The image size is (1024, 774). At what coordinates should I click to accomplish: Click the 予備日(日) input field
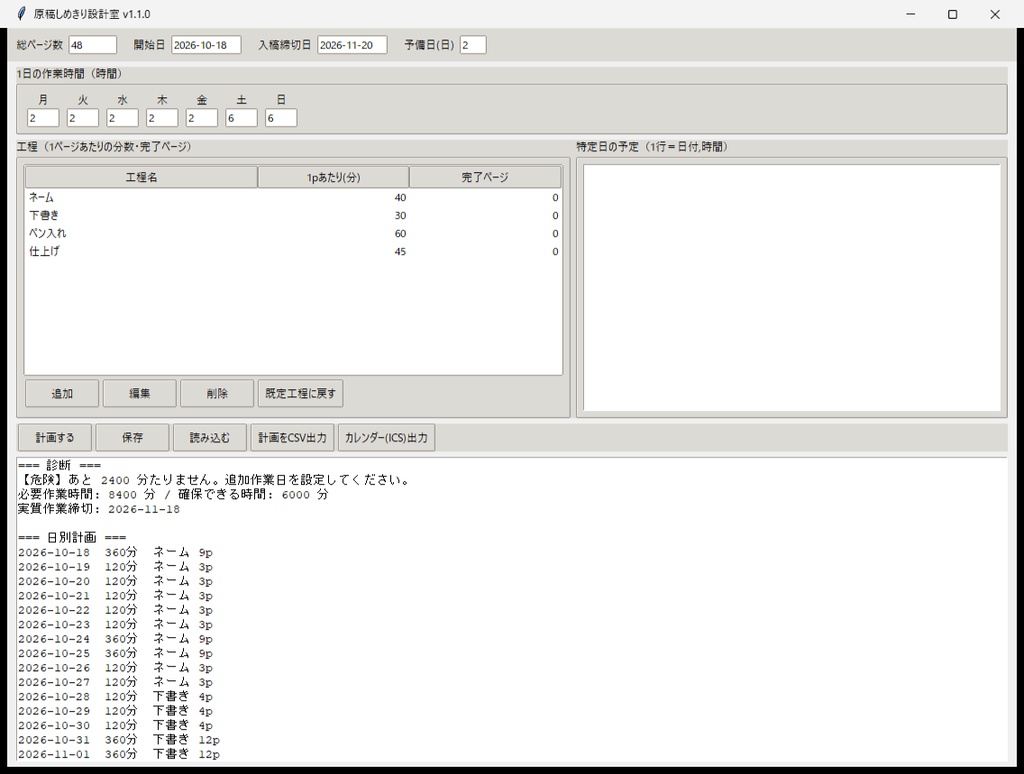pyautogui.click(x=473, y=45)
